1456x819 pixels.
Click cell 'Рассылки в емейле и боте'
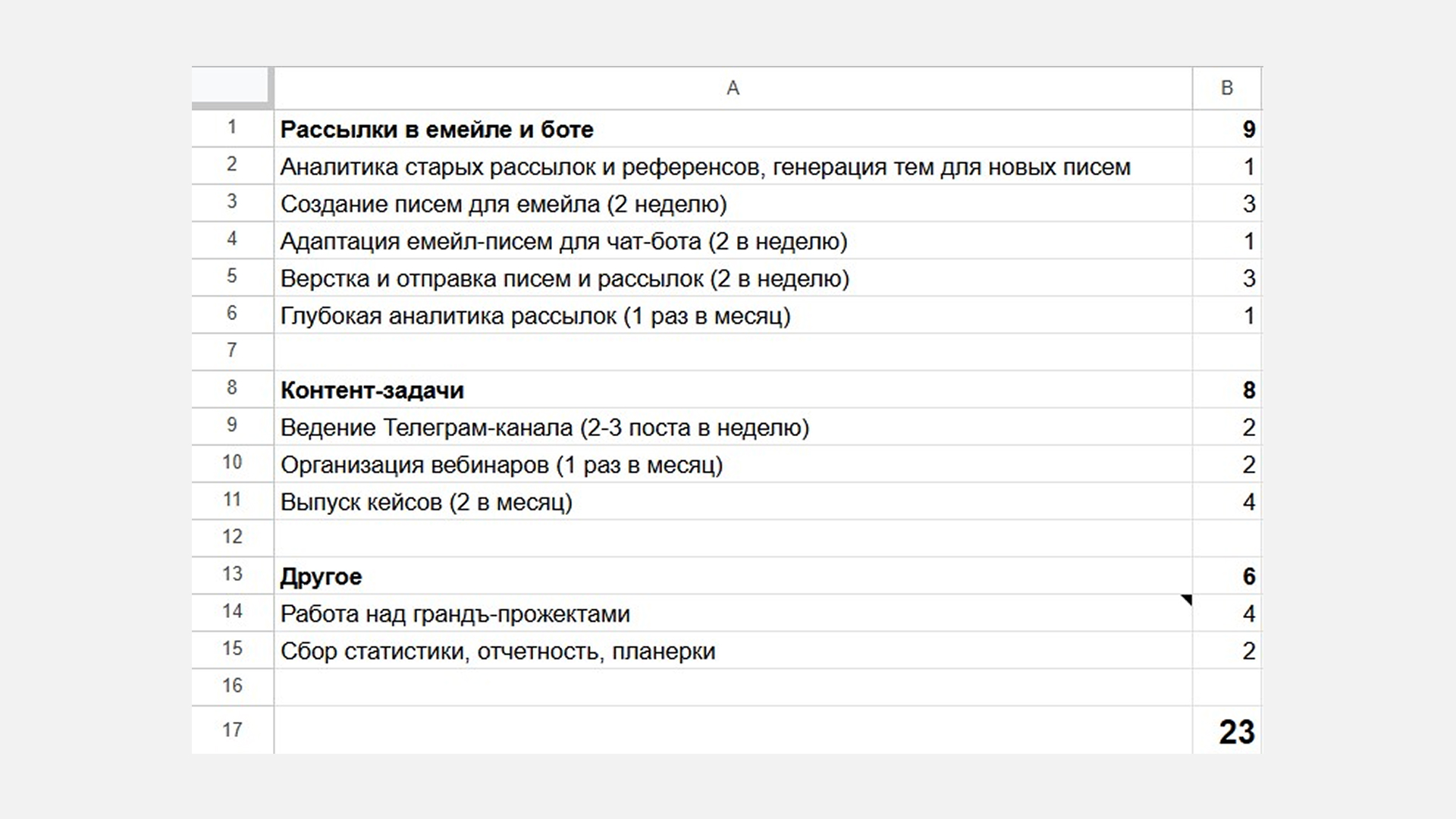(x=733, y=129)
